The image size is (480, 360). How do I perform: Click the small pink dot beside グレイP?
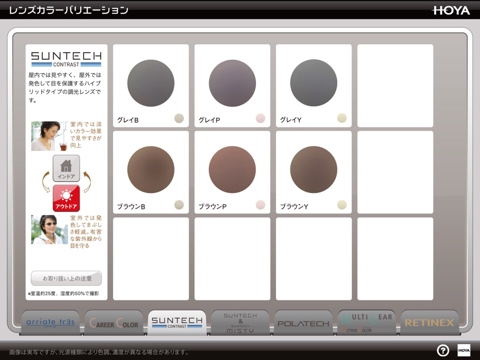[x=260, y=118]
